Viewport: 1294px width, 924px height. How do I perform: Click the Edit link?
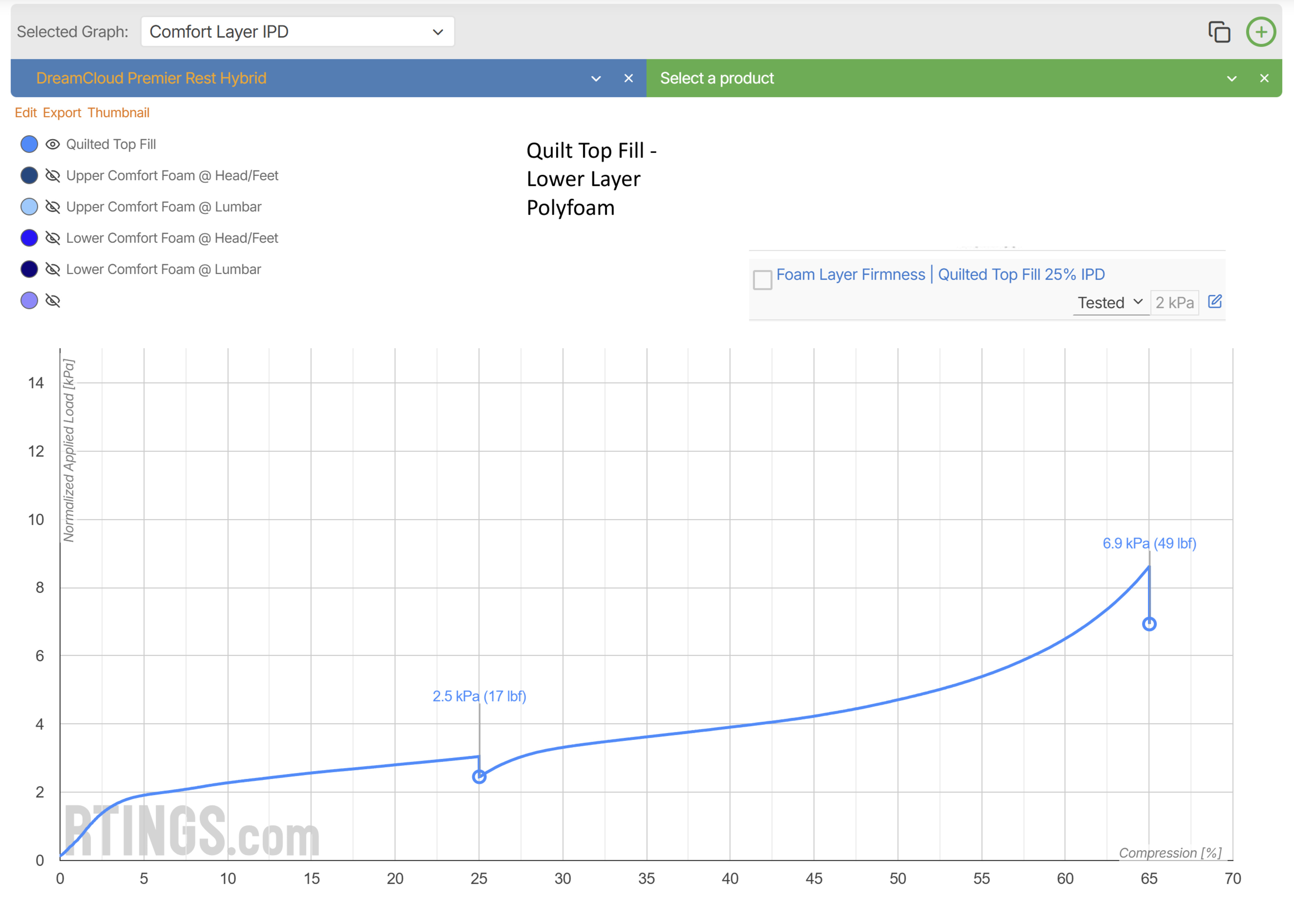click(x=26, y=113)
